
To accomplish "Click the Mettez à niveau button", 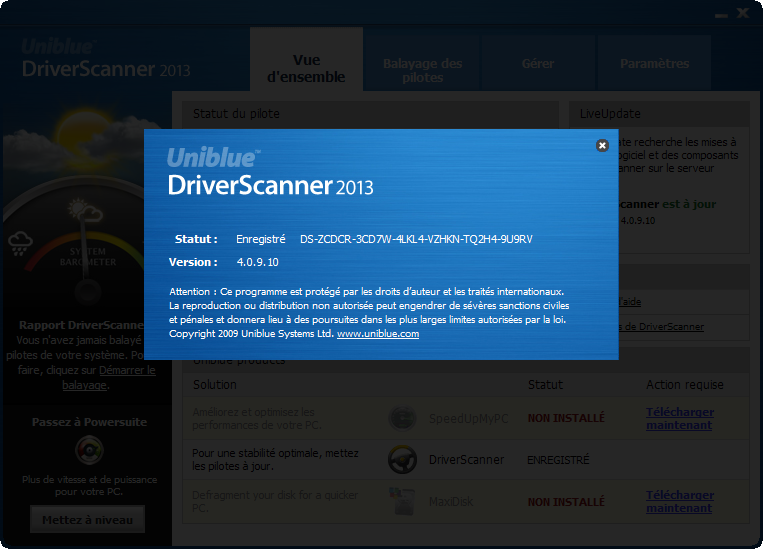I will click(x=88, y=520).
